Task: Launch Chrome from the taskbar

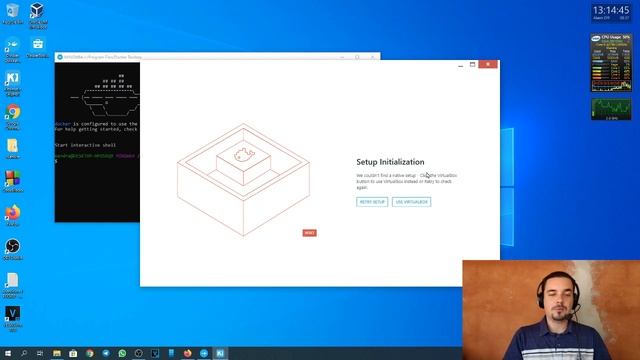Action: coord(89,353)
